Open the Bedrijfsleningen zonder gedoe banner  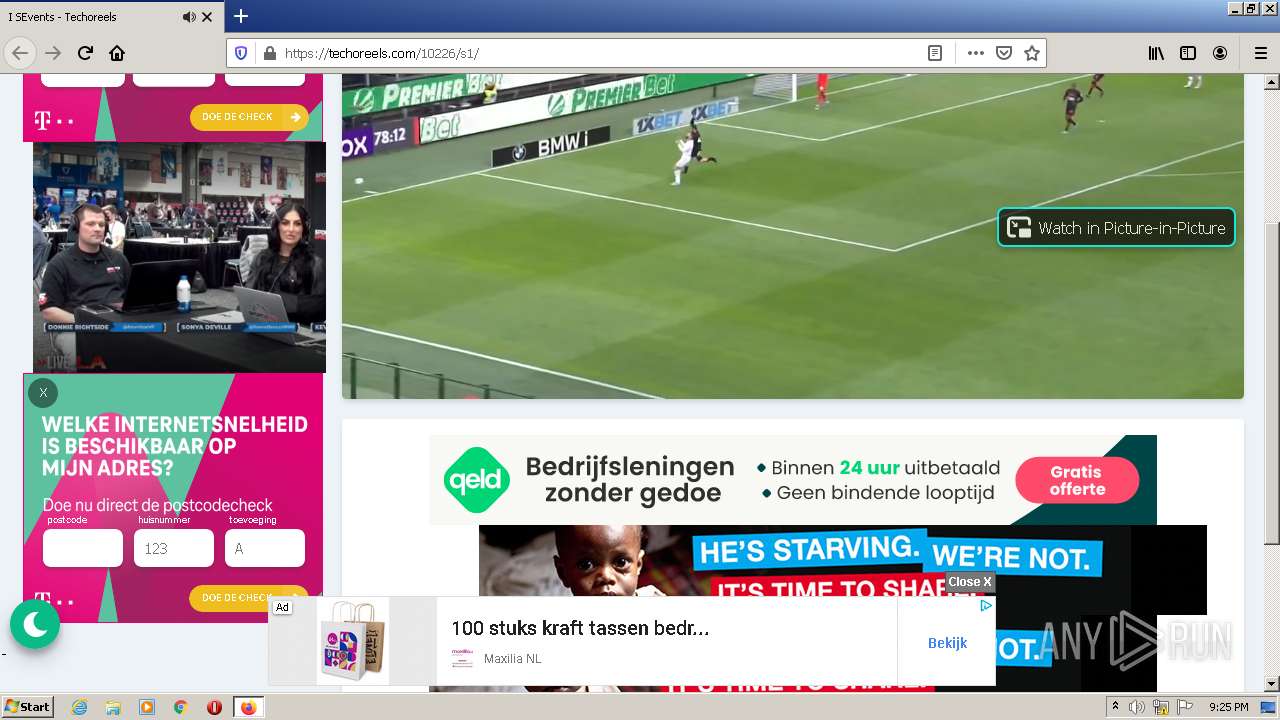pos(792,480)
